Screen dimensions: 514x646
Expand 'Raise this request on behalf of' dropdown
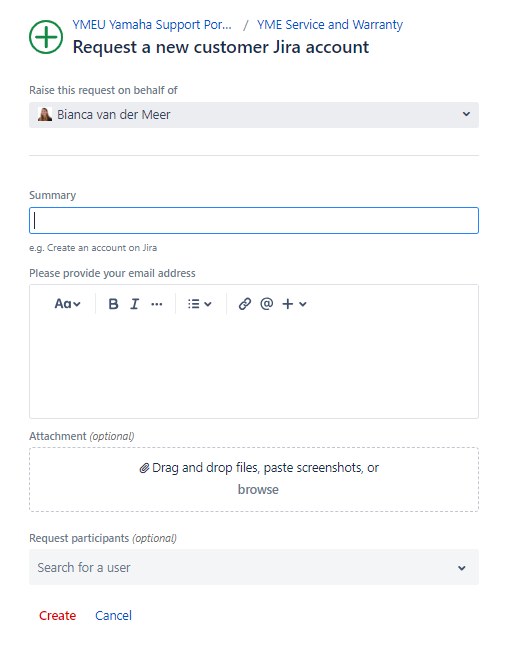click(254, 115)
